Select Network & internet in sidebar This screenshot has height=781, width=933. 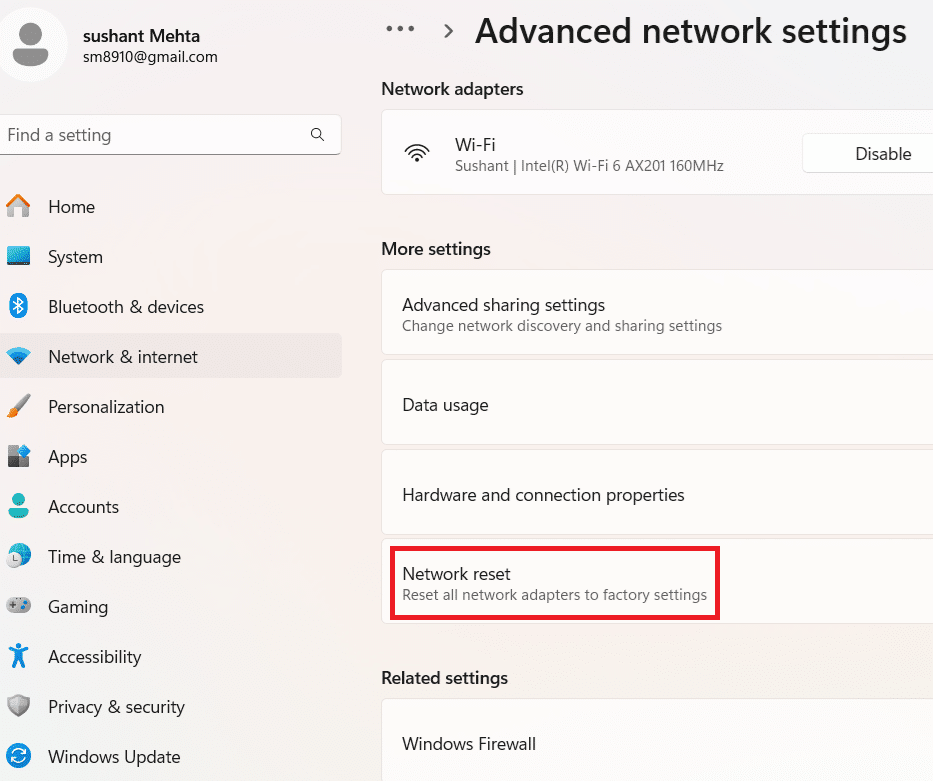122,357
